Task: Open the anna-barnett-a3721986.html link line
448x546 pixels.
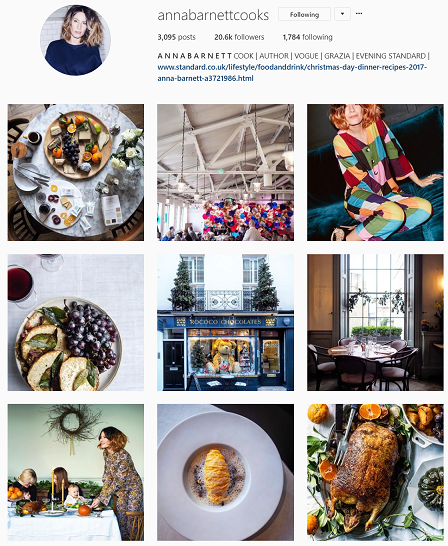Action: click(x=205, y=78)
